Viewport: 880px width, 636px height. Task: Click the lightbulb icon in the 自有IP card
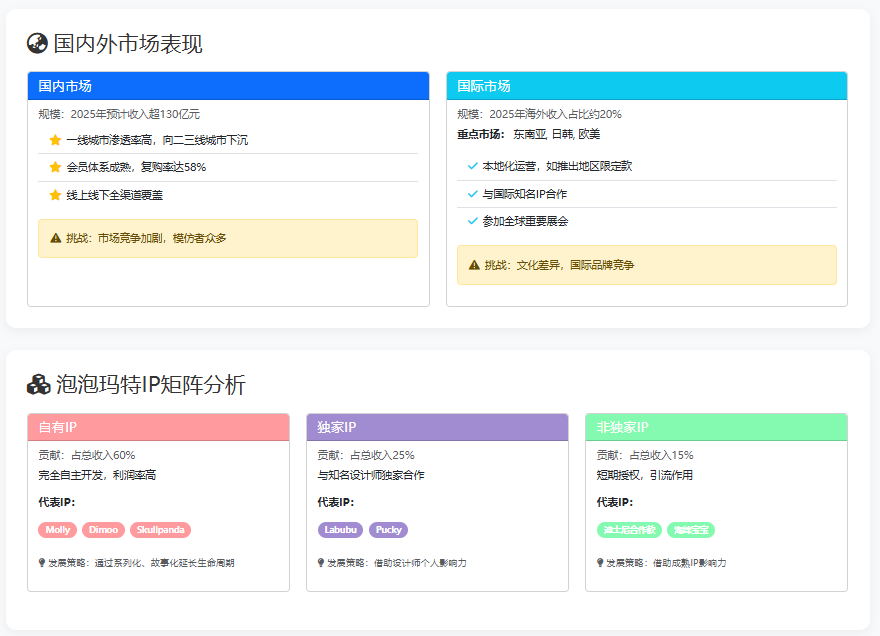coord(42,562)
